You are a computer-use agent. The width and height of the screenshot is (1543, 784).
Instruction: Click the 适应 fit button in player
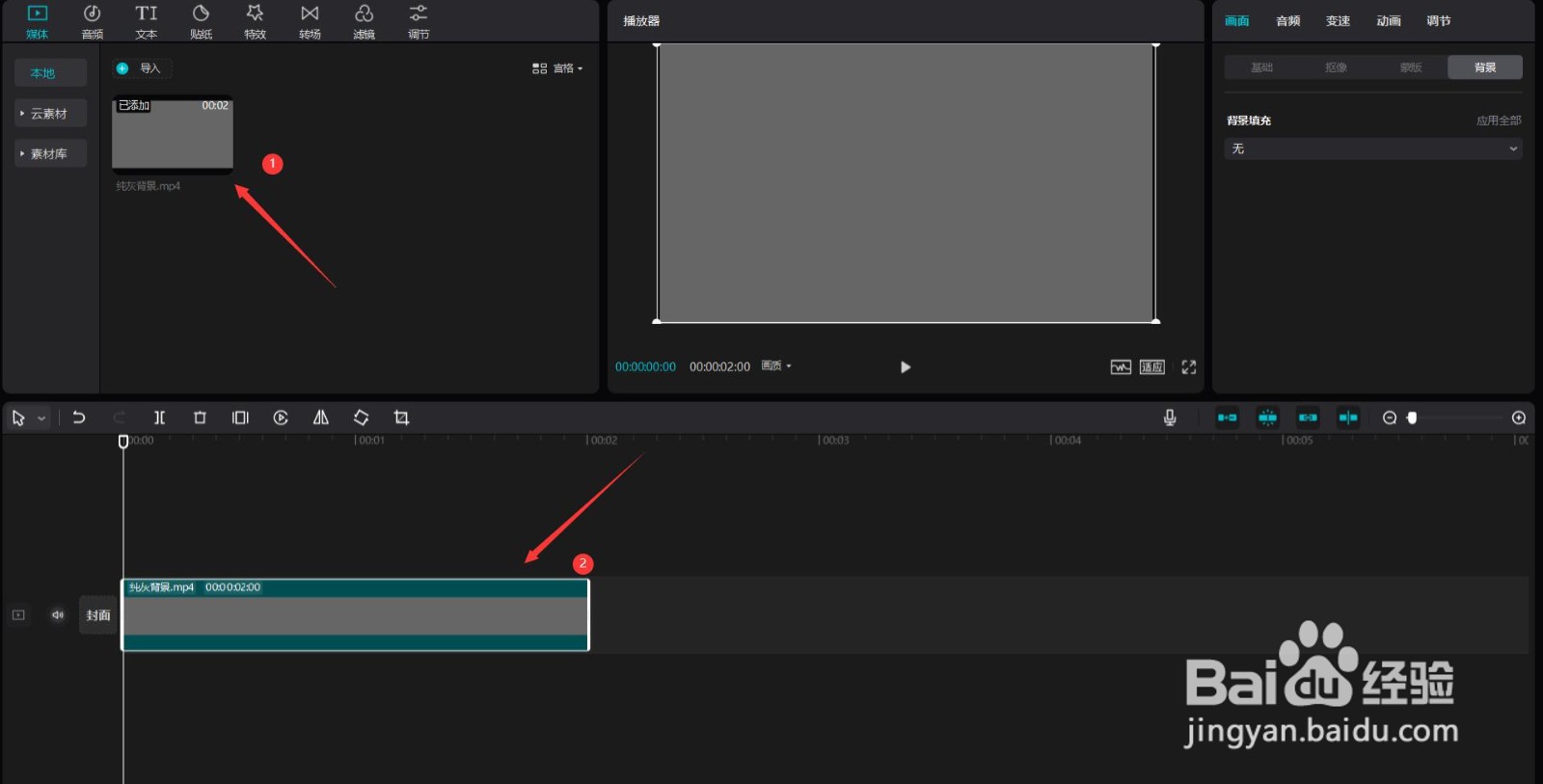tap(1152, 367)
